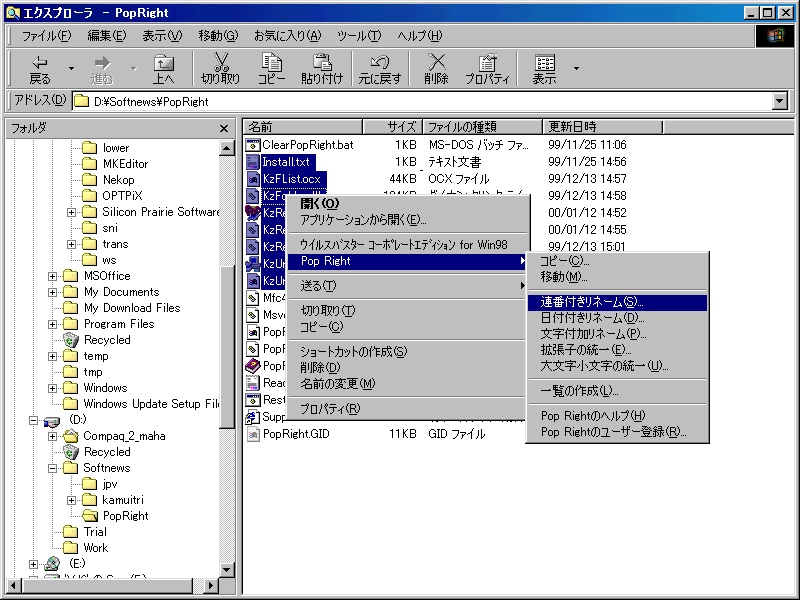This screenshot has height=600, width=800.
Task: Expand the Silicon Prairie Software tree node
Action: 72,212
